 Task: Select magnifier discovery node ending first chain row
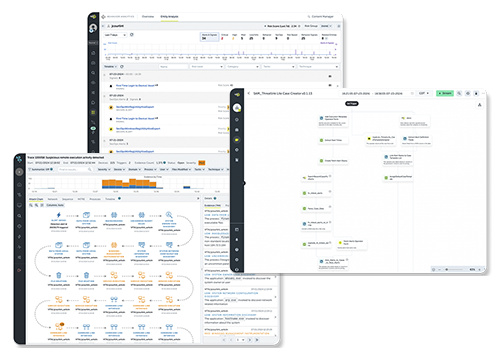point(169,215)
